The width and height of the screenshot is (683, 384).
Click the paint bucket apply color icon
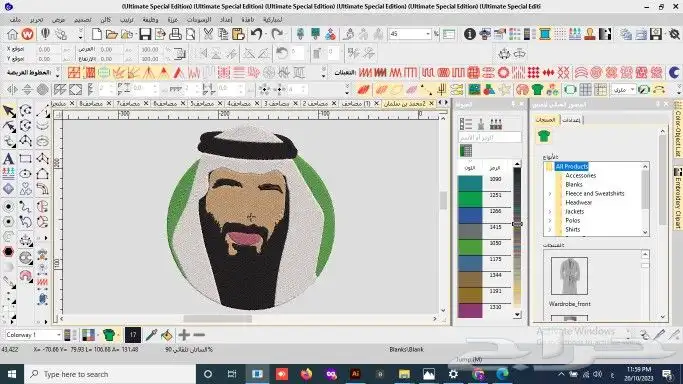click(166, 335)
